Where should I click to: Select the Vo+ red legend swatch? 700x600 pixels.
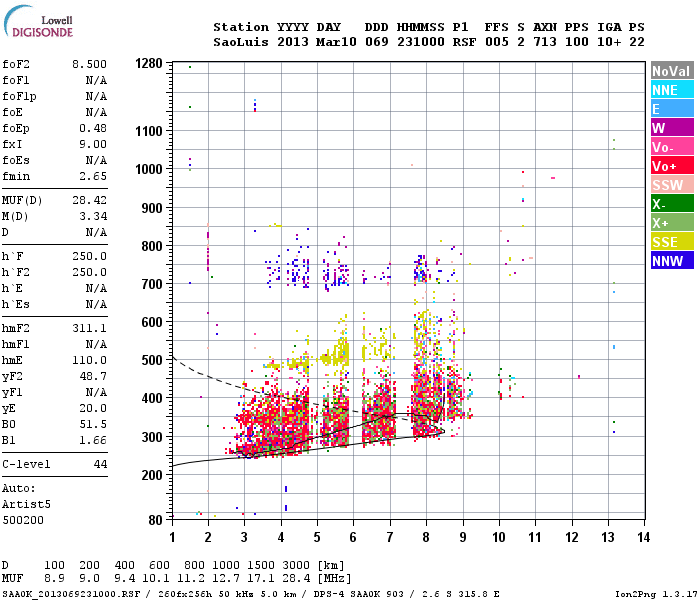[672, 166]
